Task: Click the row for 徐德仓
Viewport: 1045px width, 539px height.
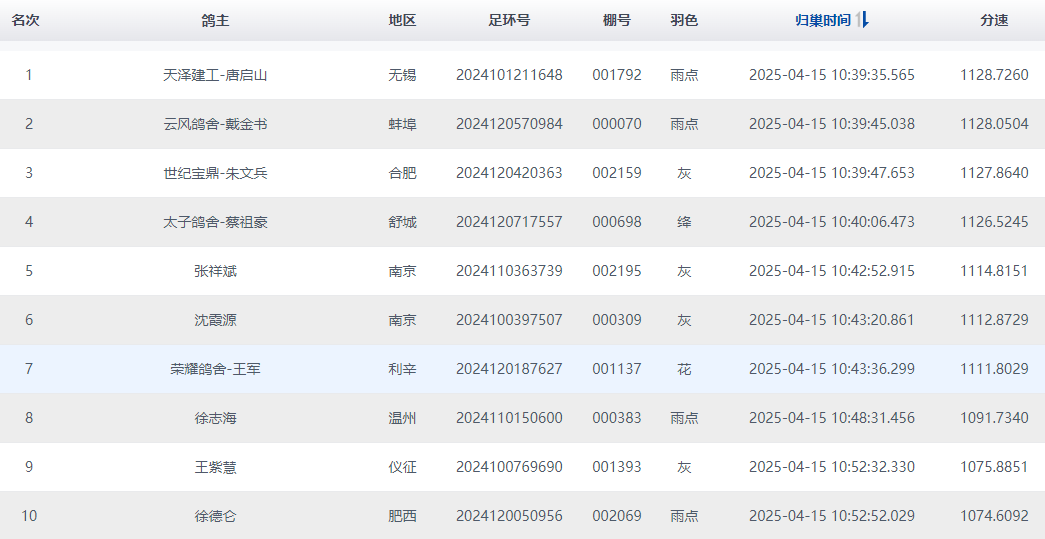Action: pyautogui.click(x=522, y=516)
